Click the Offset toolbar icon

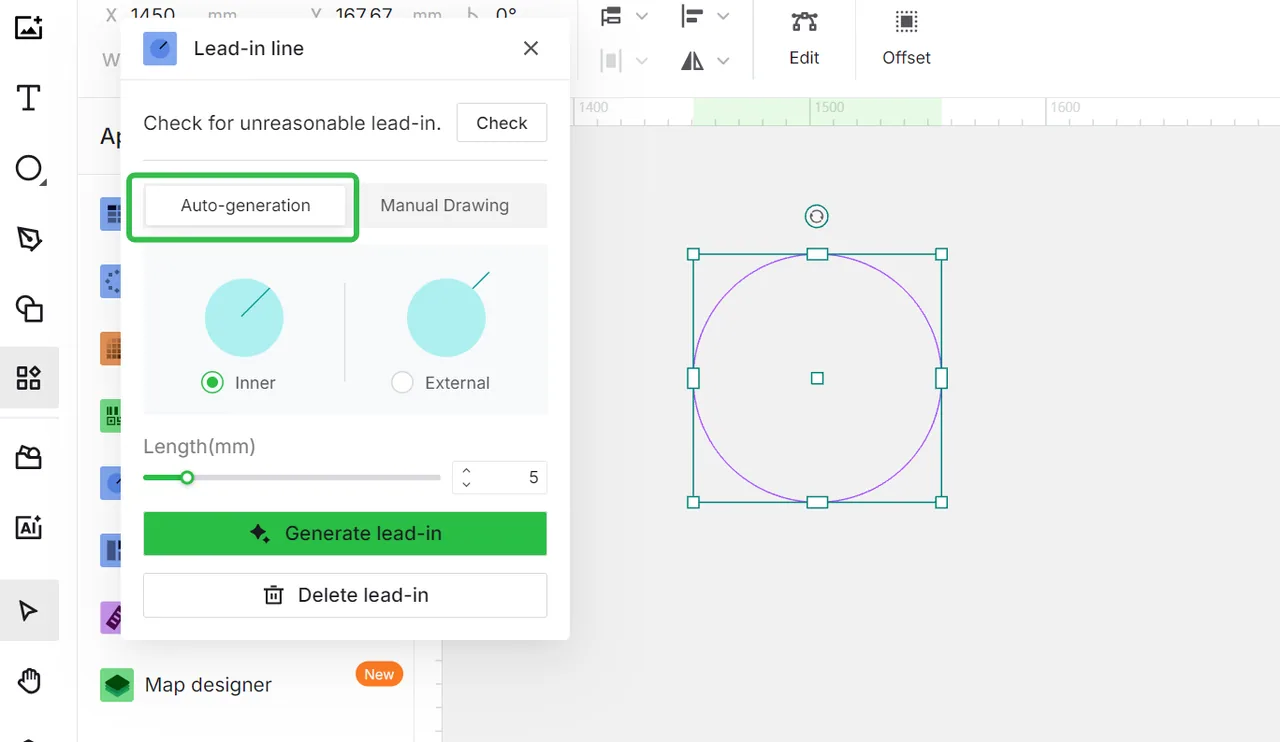[906, 38]
